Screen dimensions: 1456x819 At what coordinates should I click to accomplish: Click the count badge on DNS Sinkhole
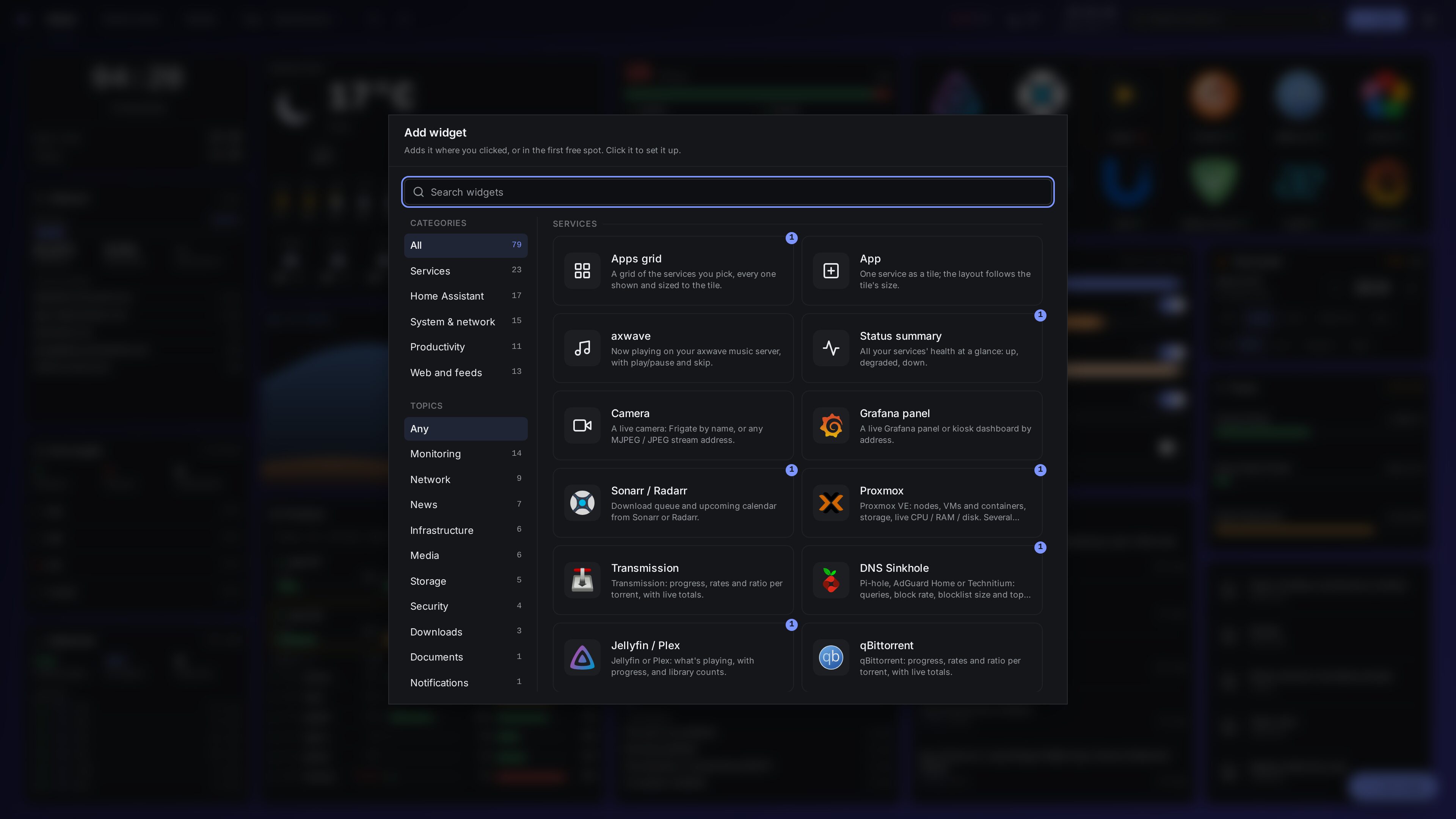click(x=1040, y=548)
